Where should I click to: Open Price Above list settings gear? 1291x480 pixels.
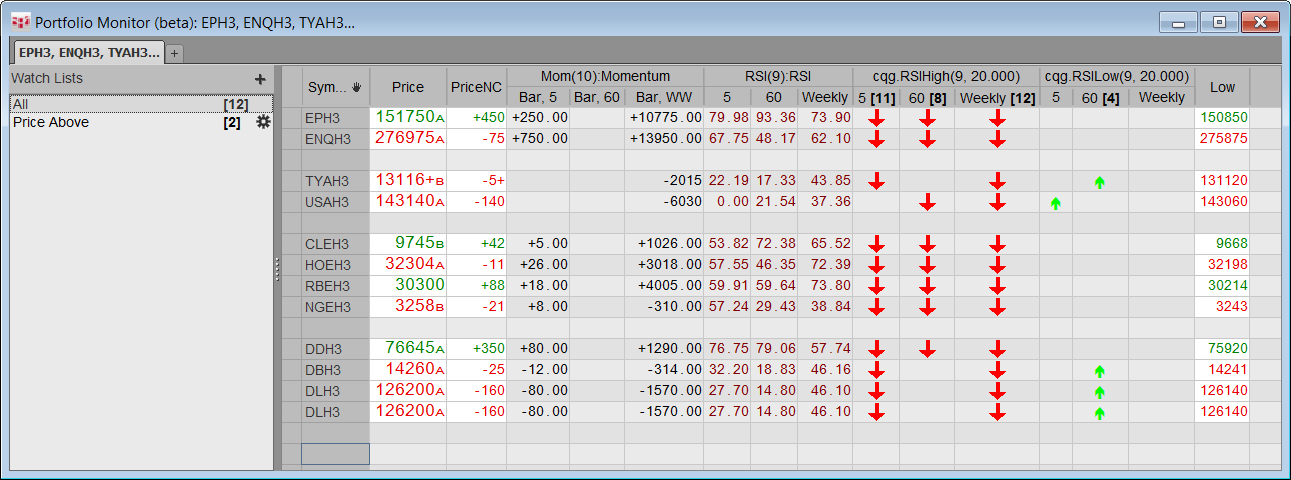click(264, 122)
